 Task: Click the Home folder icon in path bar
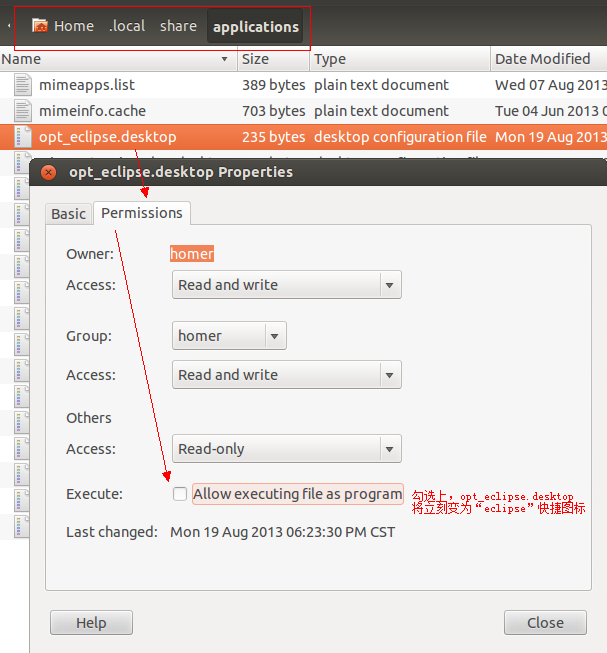(40, 26)
